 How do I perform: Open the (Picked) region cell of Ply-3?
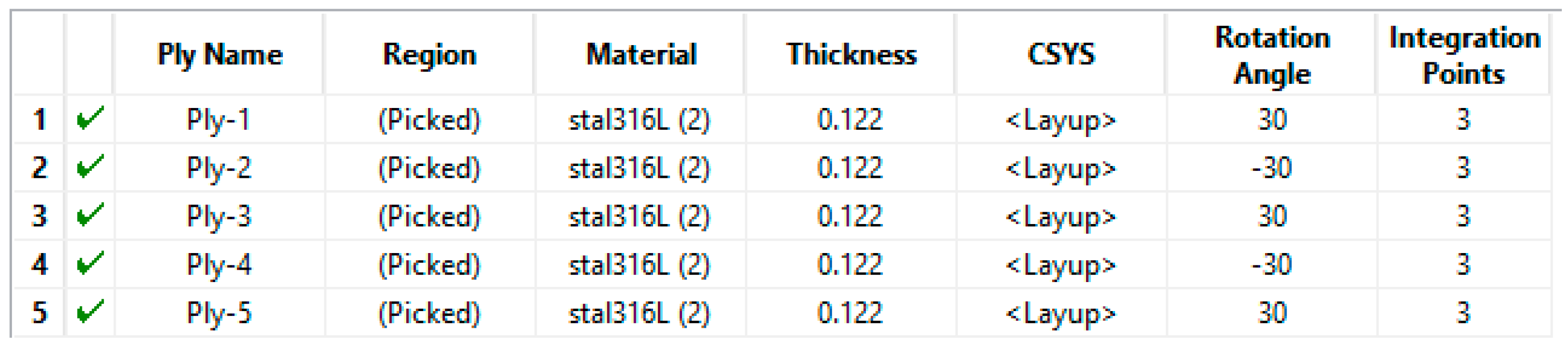coord(430,216)
